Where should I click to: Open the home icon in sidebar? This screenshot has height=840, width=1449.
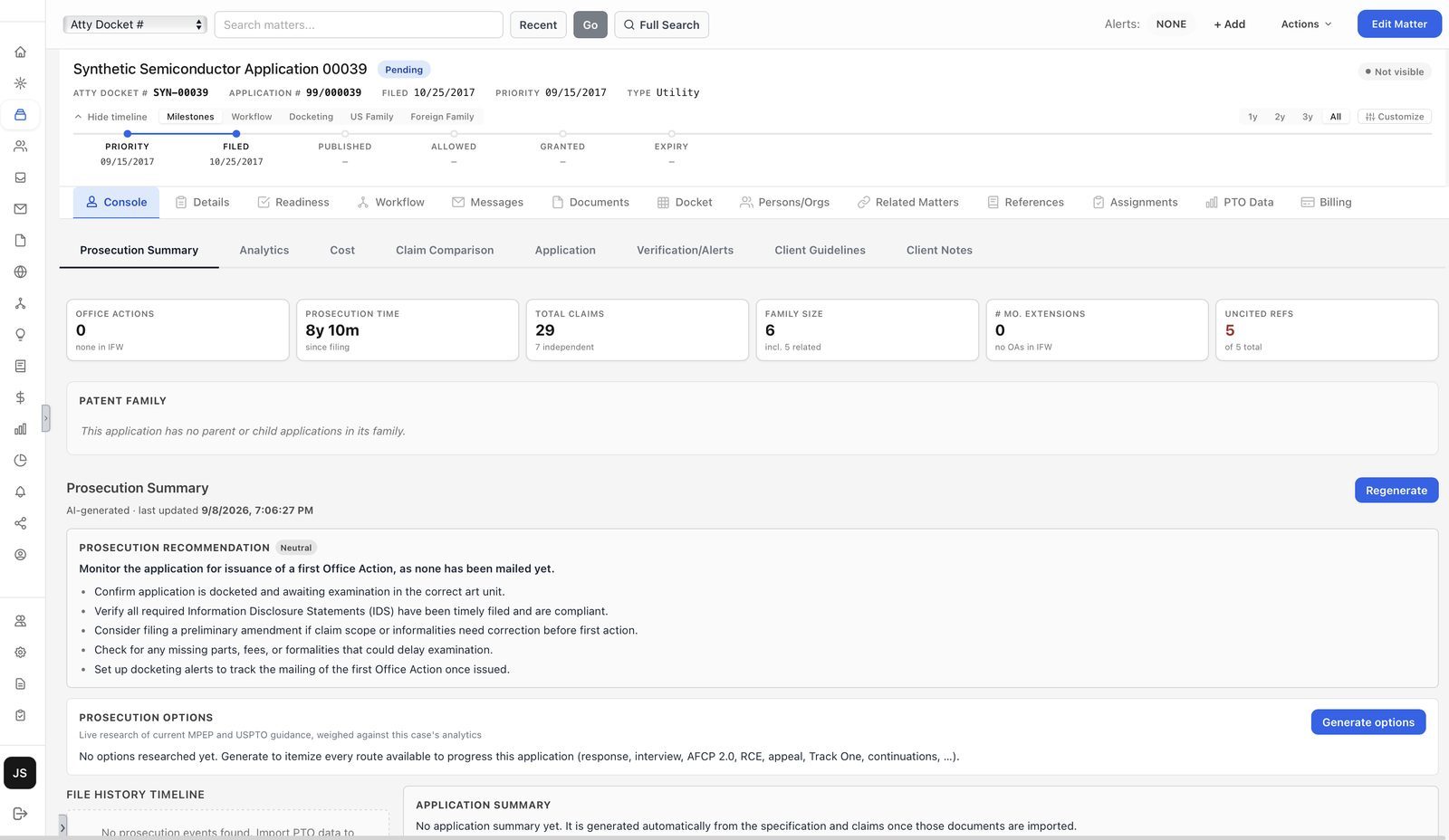(20, 52)
